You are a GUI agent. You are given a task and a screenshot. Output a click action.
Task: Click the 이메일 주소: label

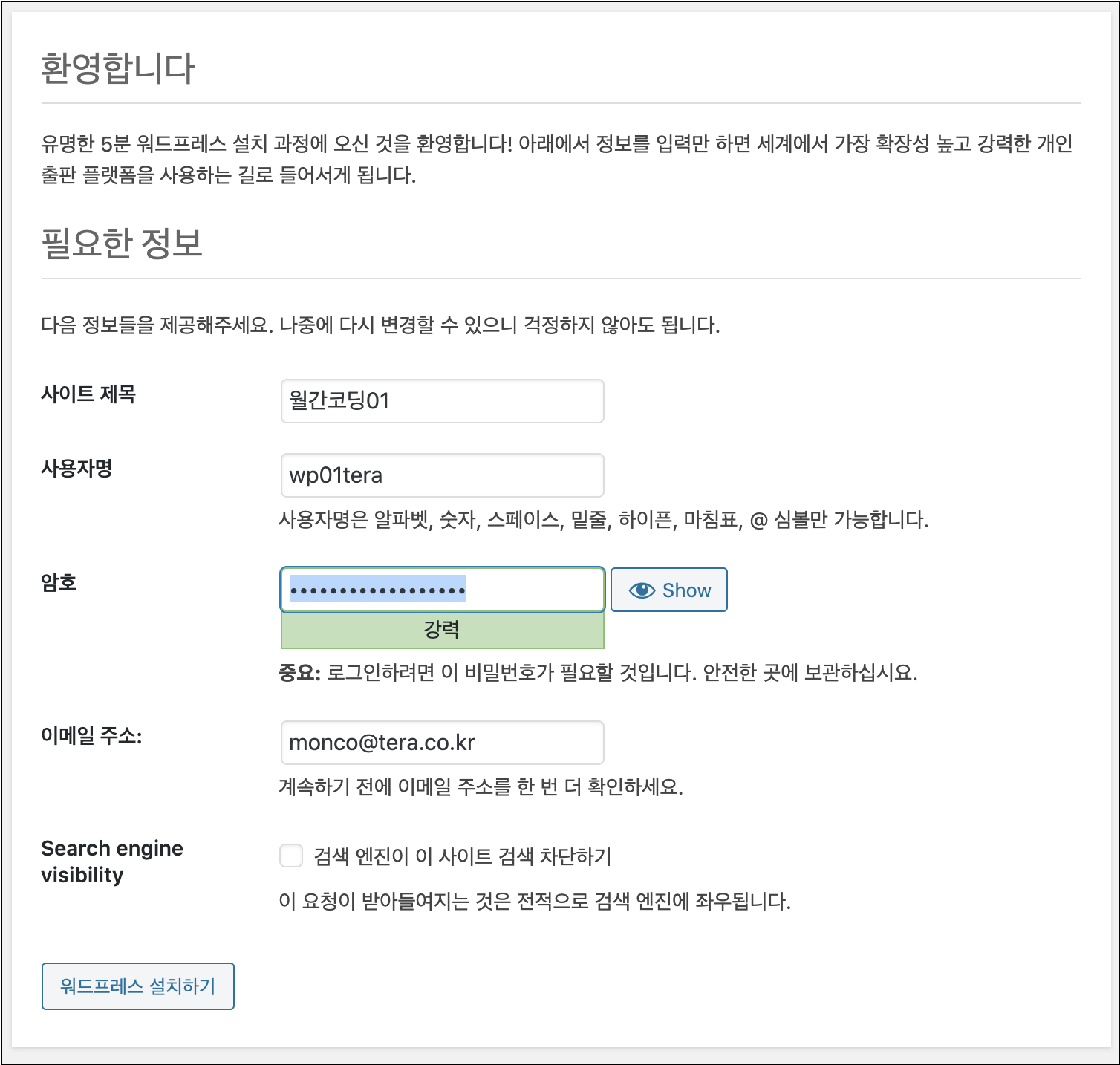pos(91,736)
